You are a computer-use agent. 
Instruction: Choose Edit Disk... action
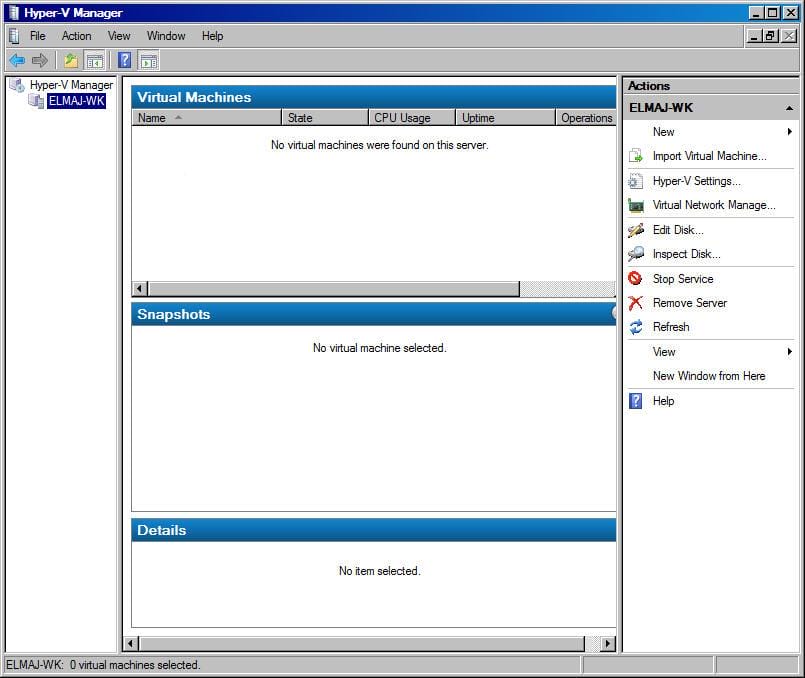tap(678, 229)
